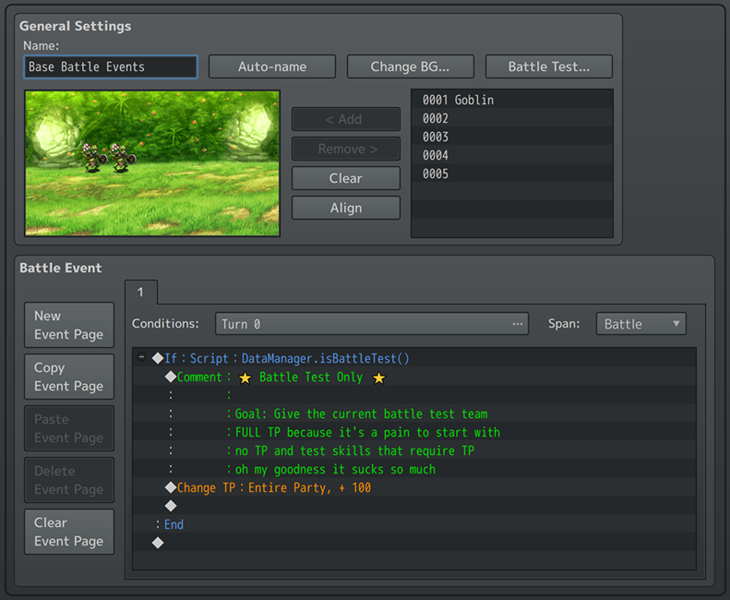This screenshot has width=730, height=600.
Task: Switch to event page tab 1
Action: click(141, 292)
